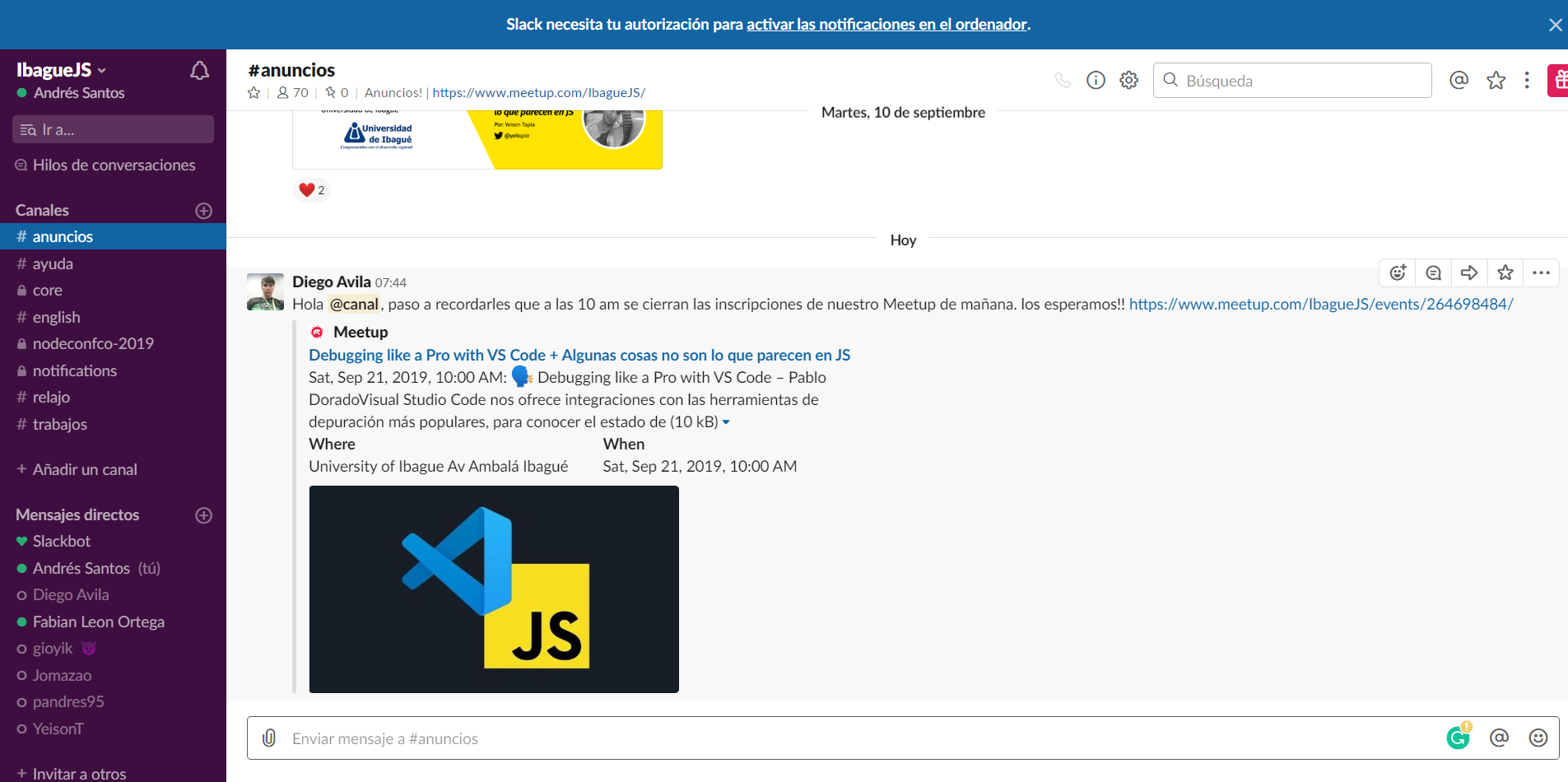View pinned items count in header
The width and height of the screenshot is (1568, 782).
[337, 93]
